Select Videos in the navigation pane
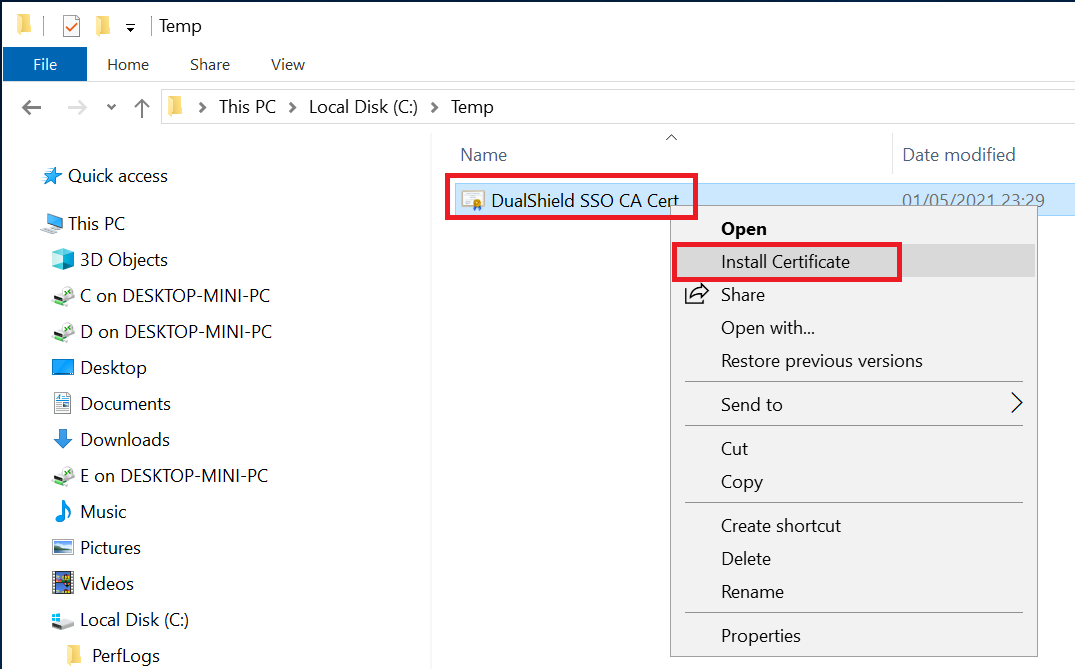Screen dimensions: 1075x669 point(106,584)
